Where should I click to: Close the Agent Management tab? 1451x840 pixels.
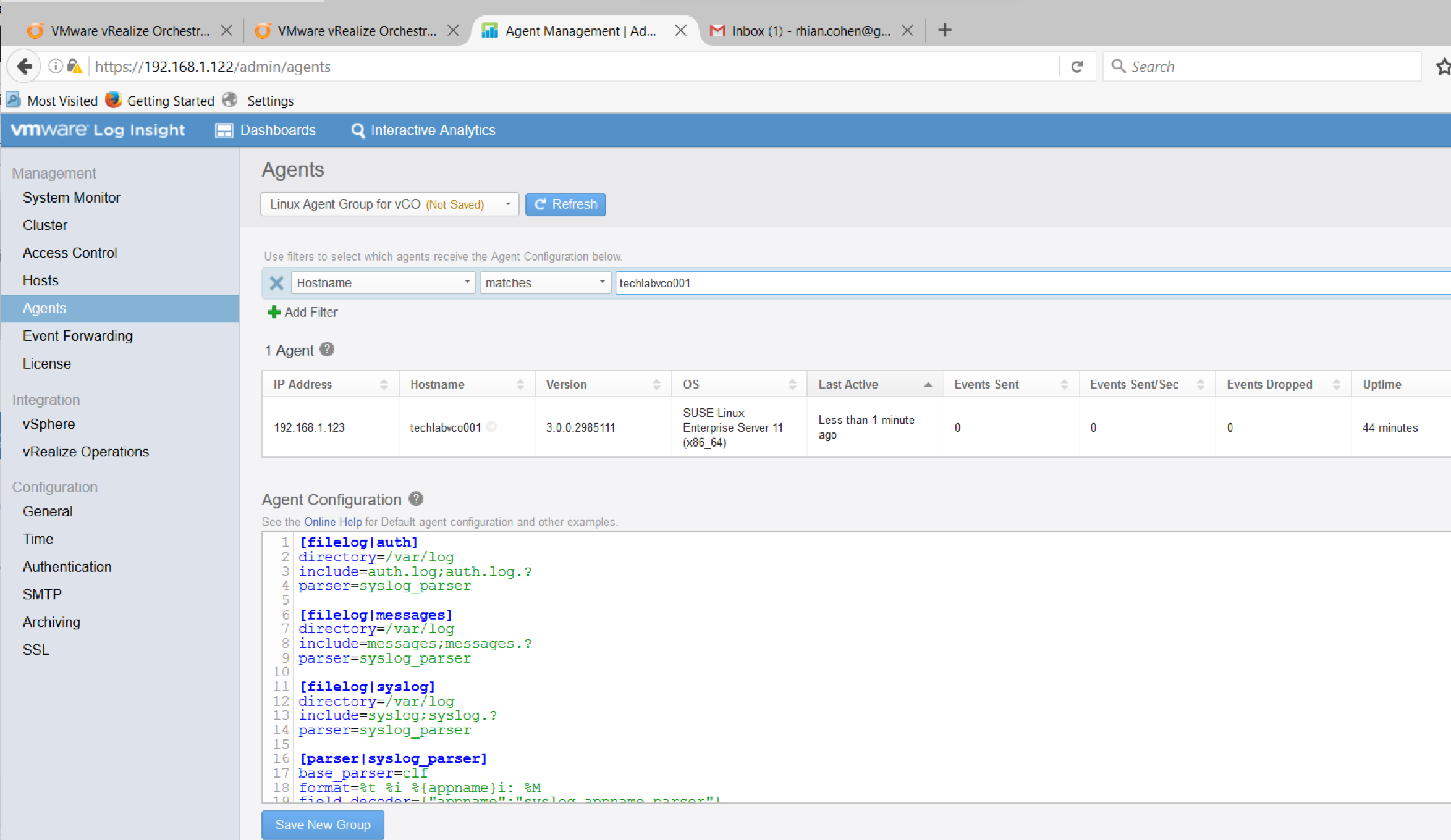click(680, 30)
